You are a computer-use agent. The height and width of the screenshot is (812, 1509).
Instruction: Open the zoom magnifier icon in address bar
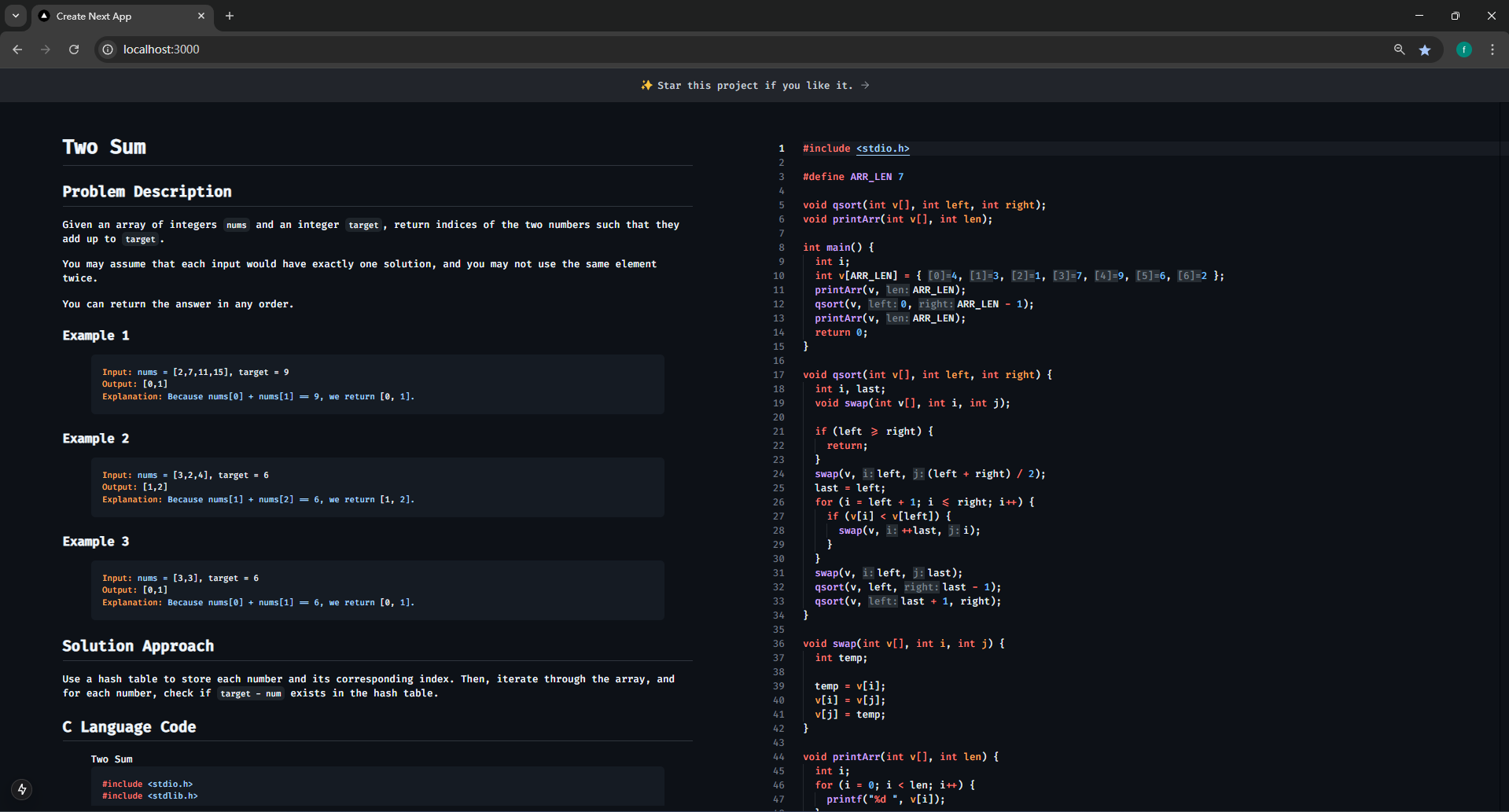(x=1399, y=50)
